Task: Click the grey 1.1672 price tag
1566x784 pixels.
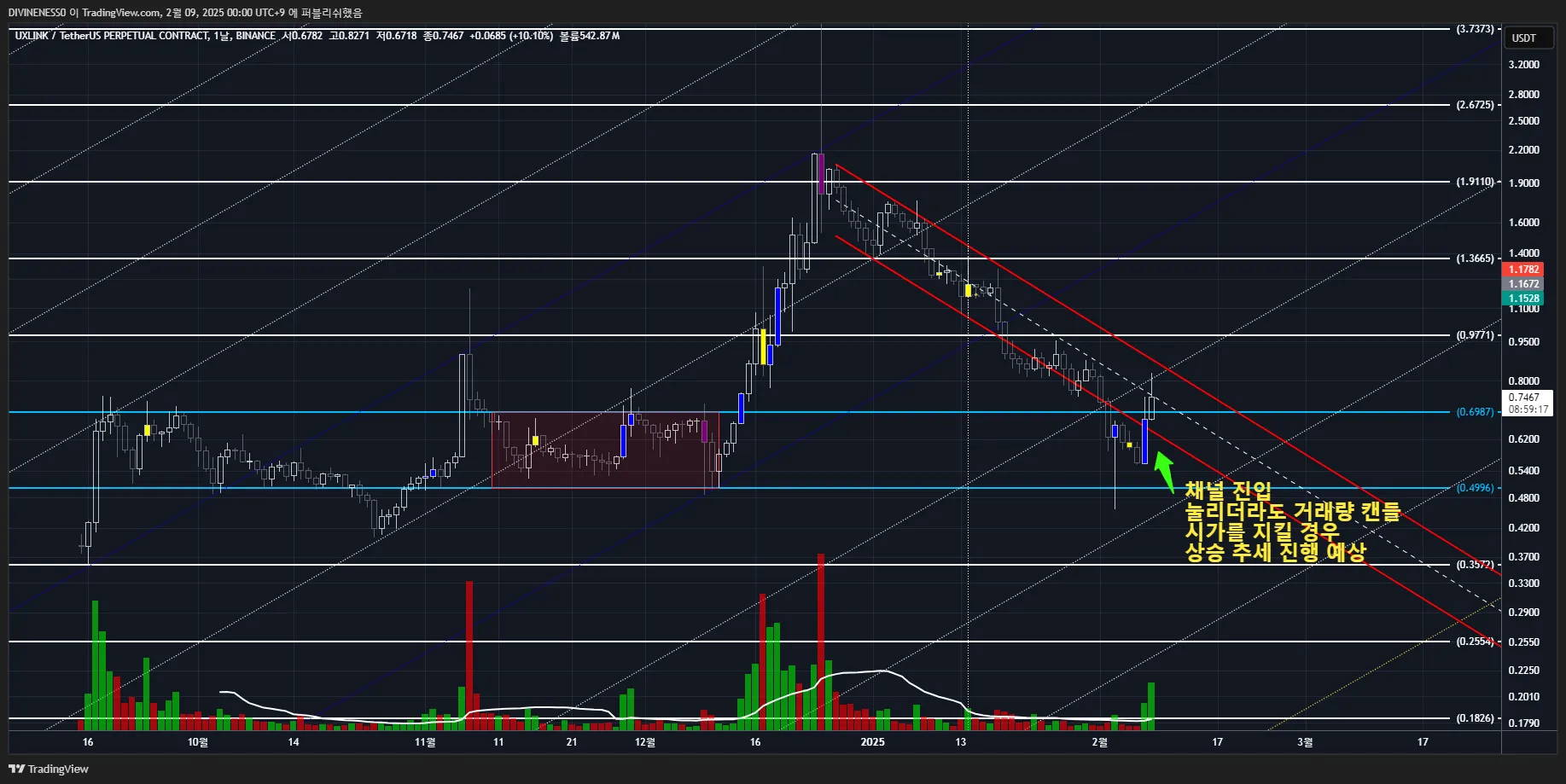Action: pos(1523,284)
